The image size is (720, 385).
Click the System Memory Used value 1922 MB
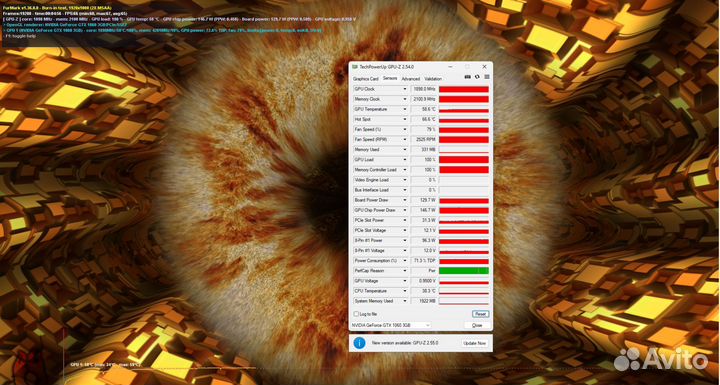point(423,301)
